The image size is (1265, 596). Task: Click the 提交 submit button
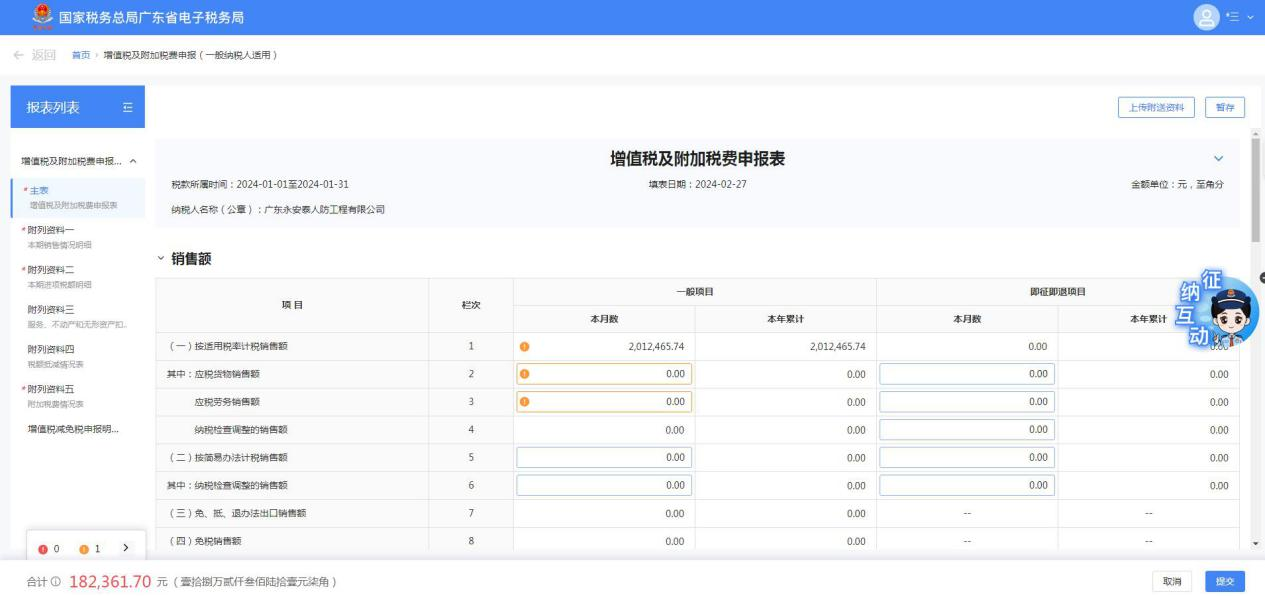(x=1225, y=581)
